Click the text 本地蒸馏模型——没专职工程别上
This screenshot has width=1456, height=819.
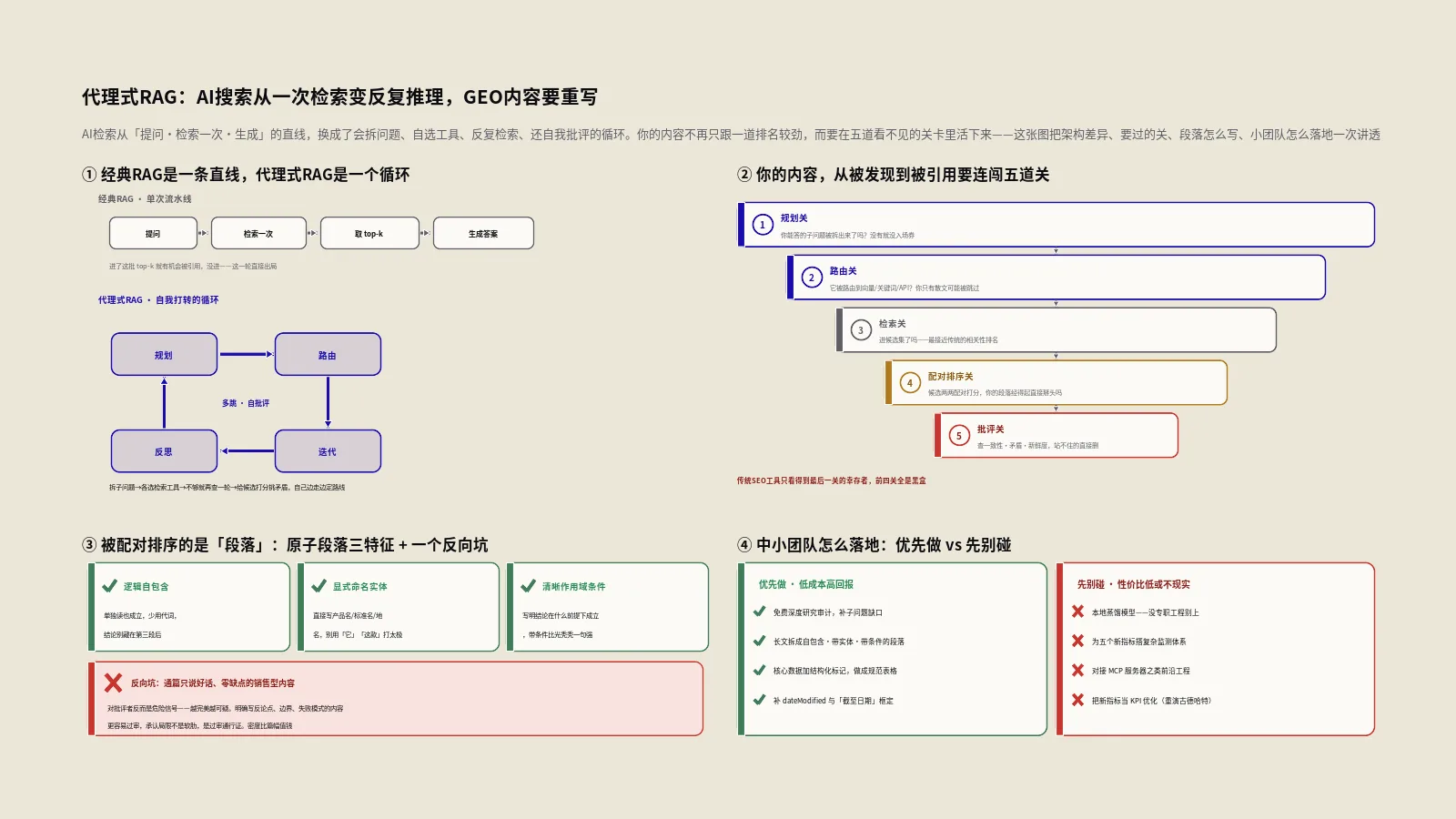coord(1145,613)
